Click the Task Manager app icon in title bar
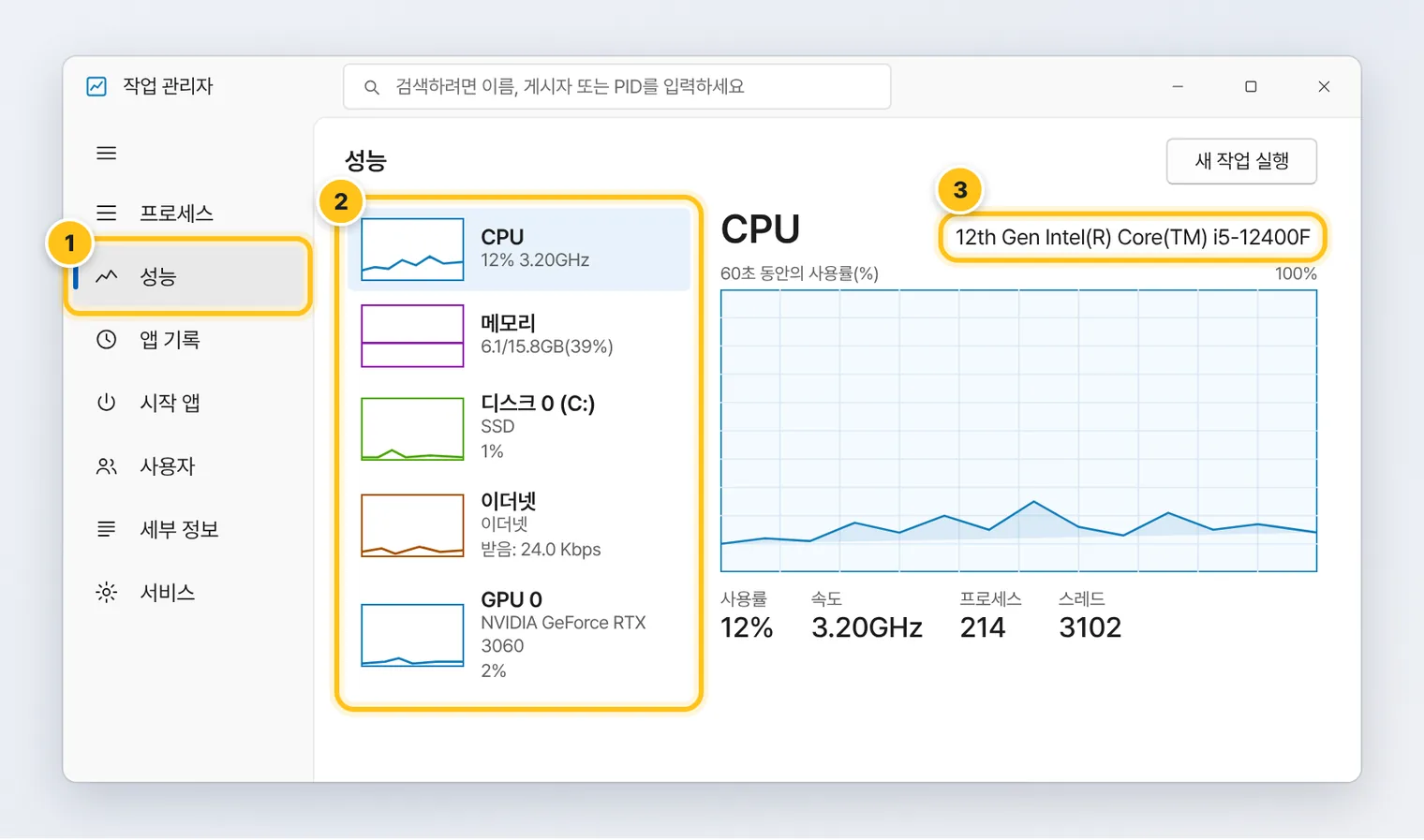 pos(96,86)
